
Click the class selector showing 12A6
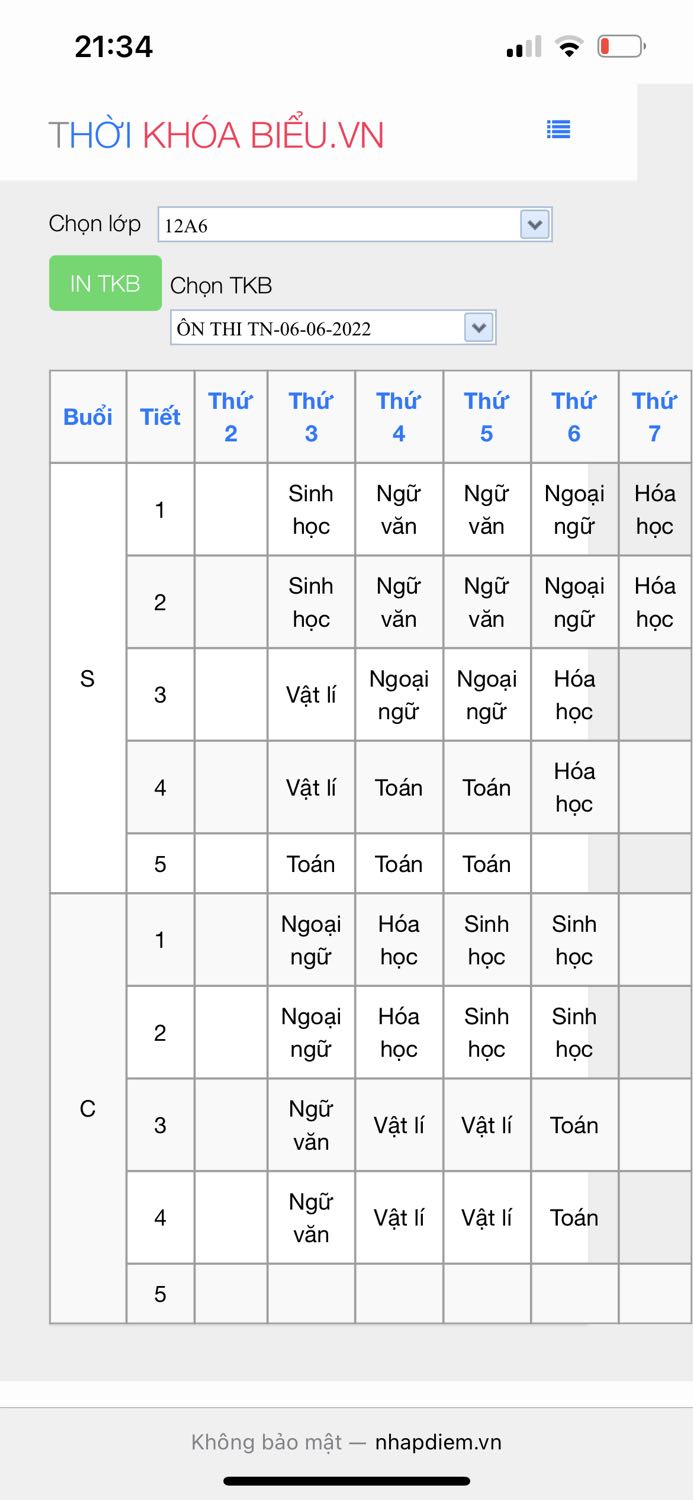tap(340, 225)
